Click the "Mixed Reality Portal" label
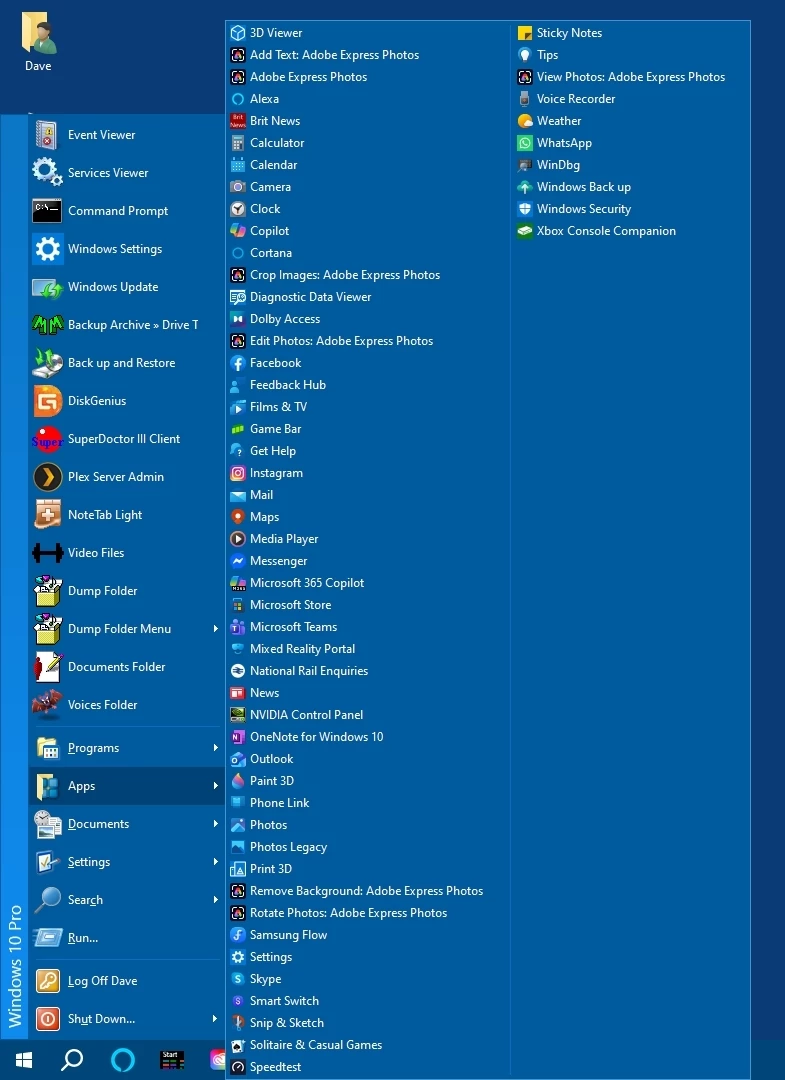Image resolution: width=785 pixels, height=1080 pixels. point(302,649)
